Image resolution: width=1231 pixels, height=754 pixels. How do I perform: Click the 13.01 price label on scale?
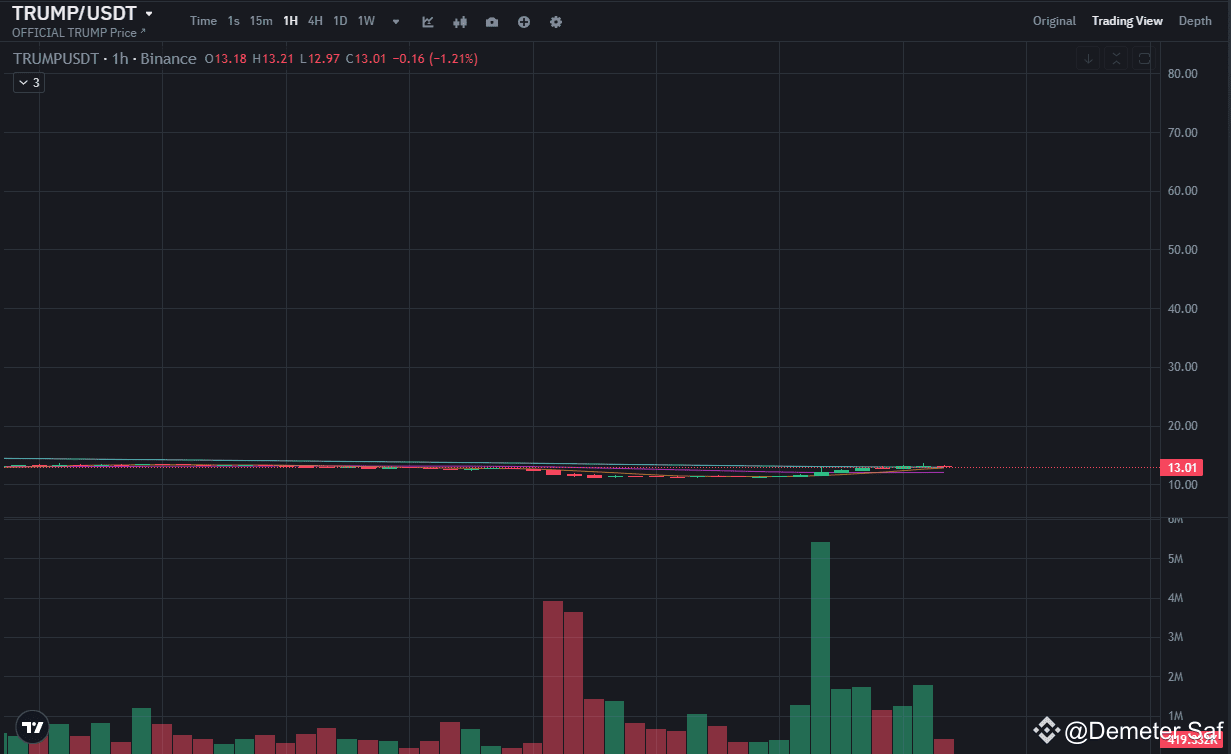(1181, 467)
